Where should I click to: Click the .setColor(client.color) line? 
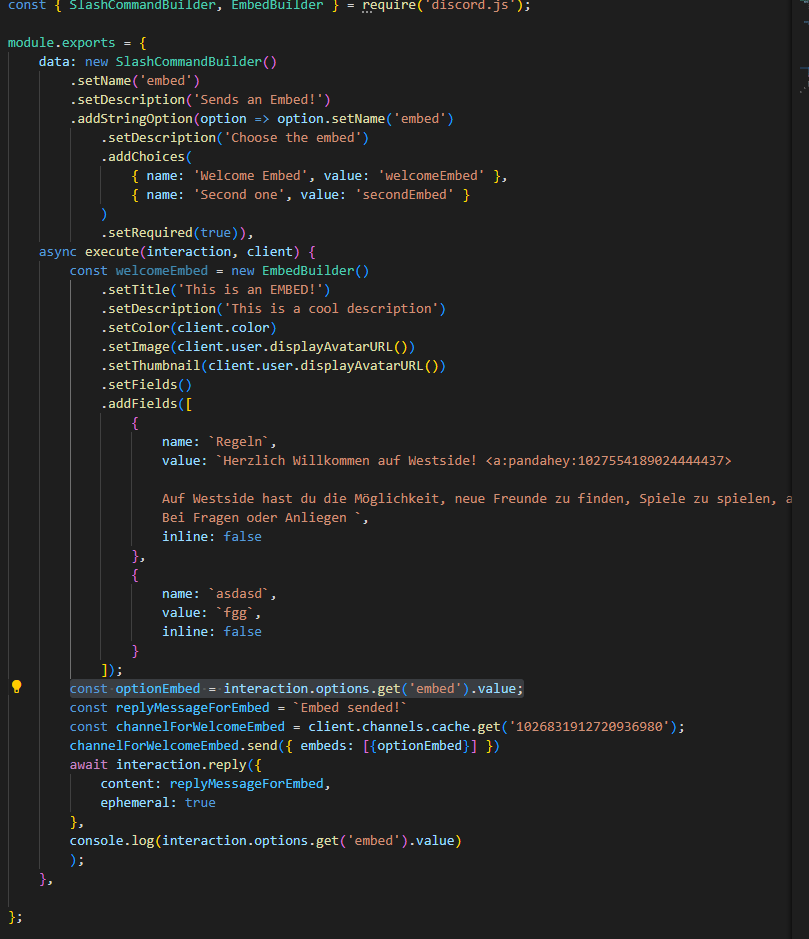(189, 328)
